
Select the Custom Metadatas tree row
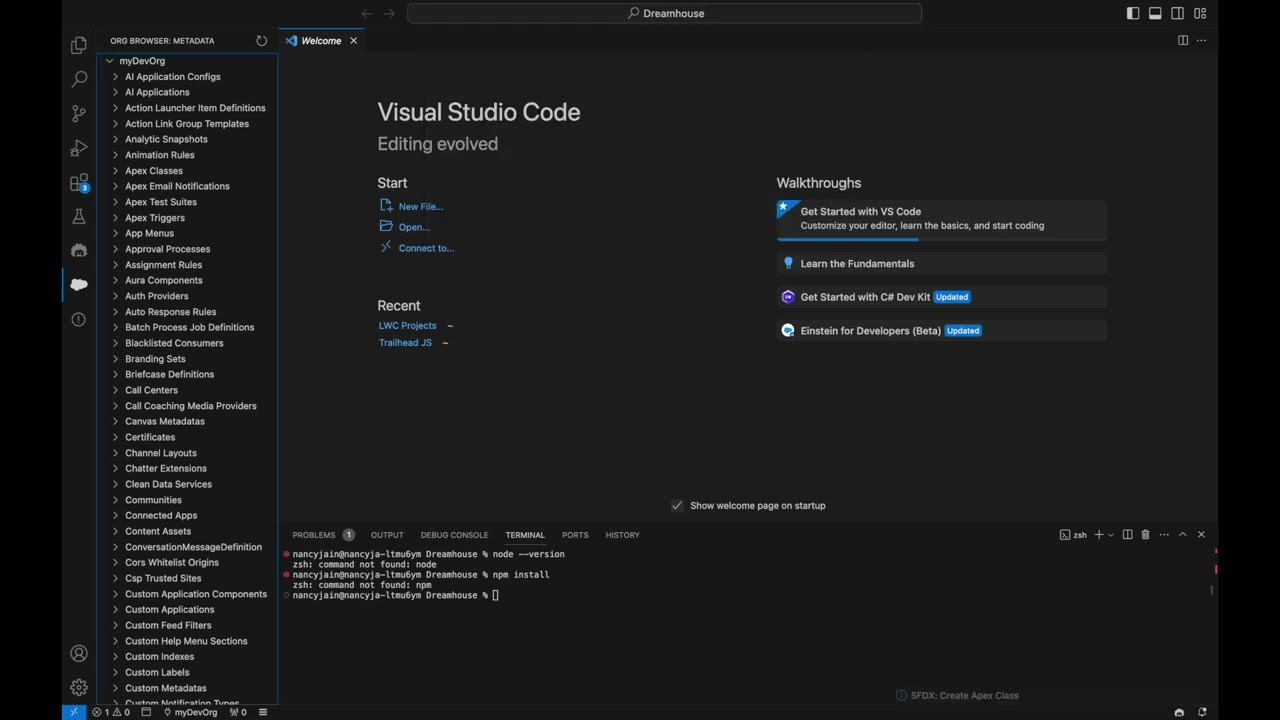[x=187, y=688]
